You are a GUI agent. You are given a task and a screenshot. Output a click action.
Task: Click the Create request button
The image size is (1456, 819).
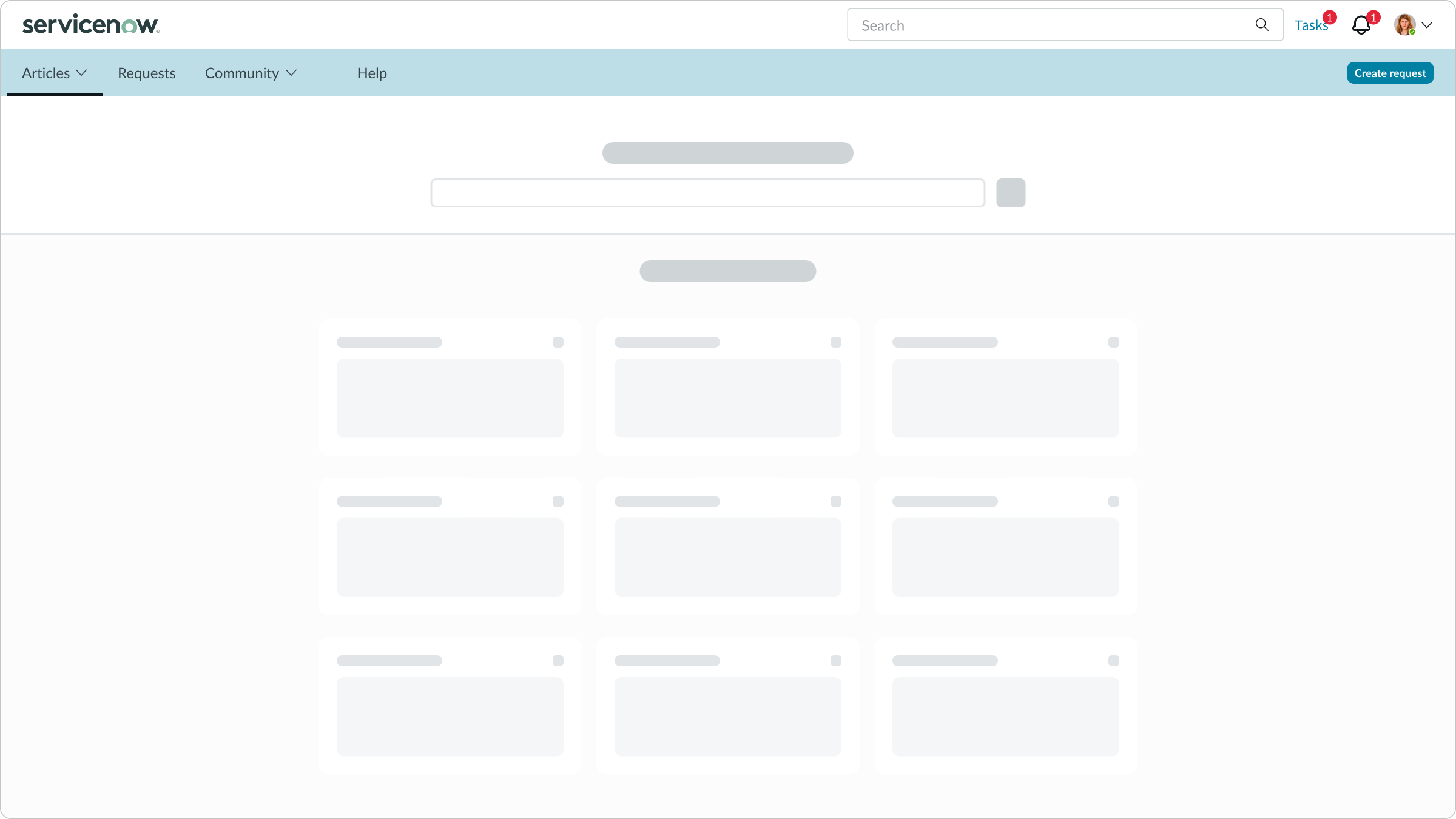(1390, 72)
